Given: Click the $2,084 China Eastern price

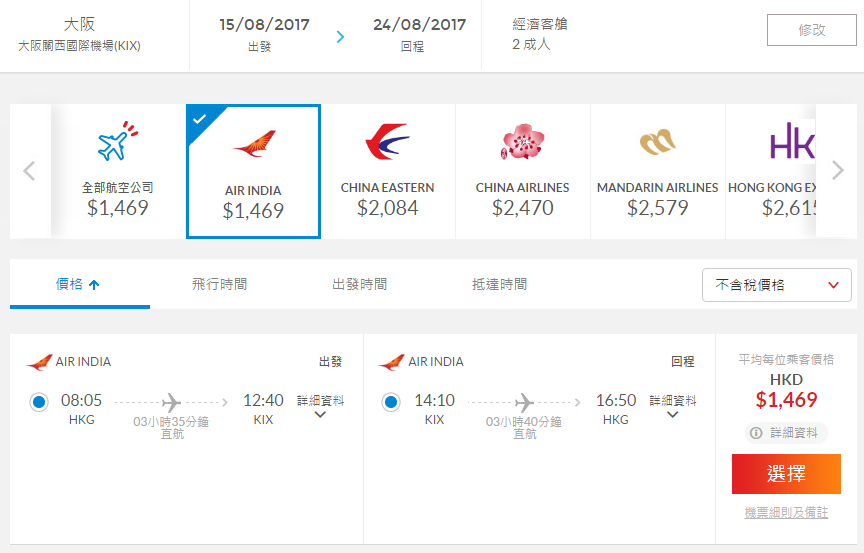Looking at the screenshot, I should pos(387,208).
